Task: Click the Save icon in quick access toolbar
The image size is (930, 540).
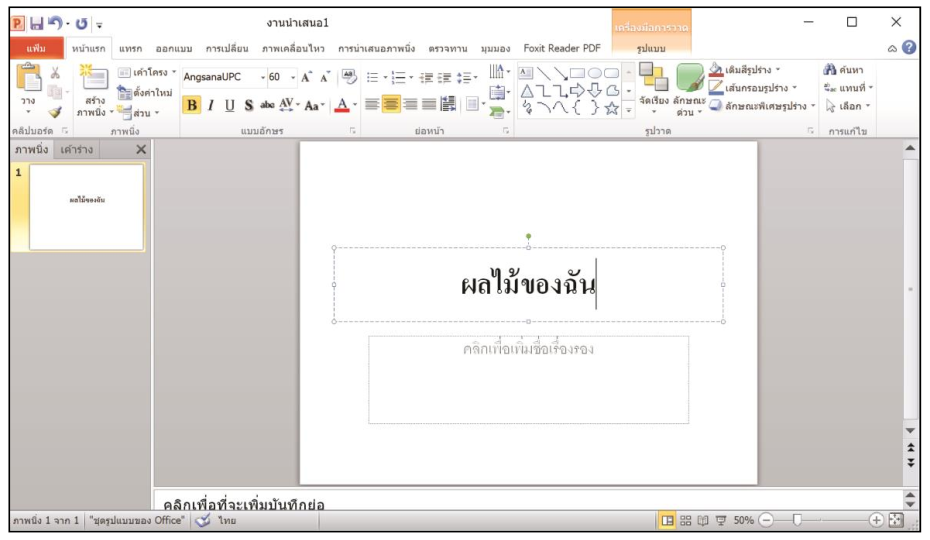Action: [x=36, y=22]
